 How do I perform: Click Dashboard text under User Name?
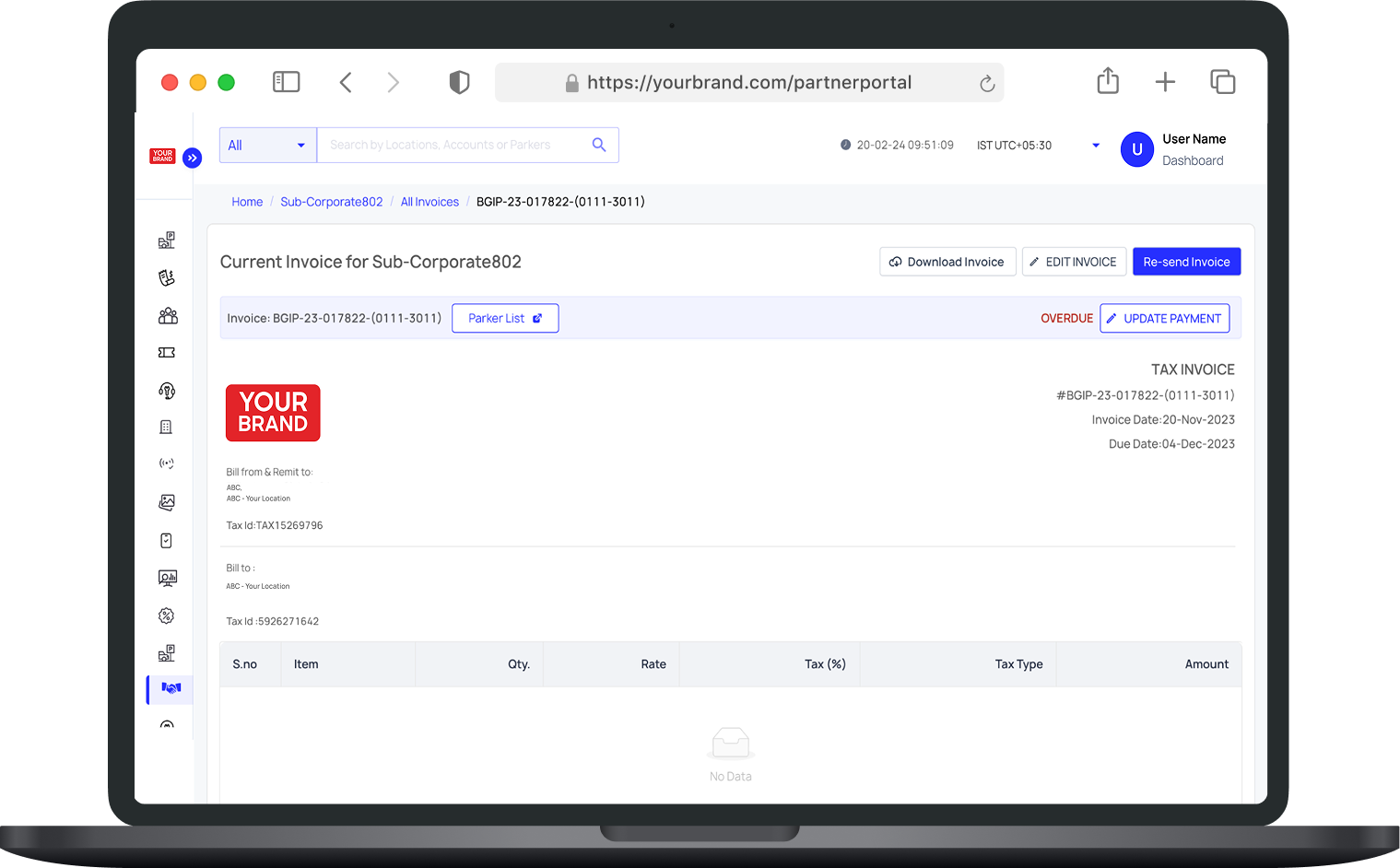pyautogui.click(x=1193, y=160)
